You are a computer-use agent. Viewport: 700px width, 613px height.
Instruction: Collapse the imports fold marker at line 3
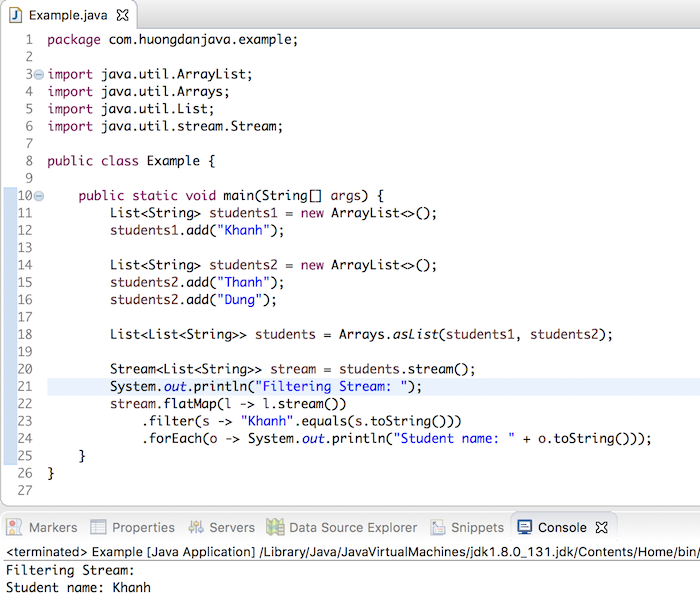tap(39, 74)
